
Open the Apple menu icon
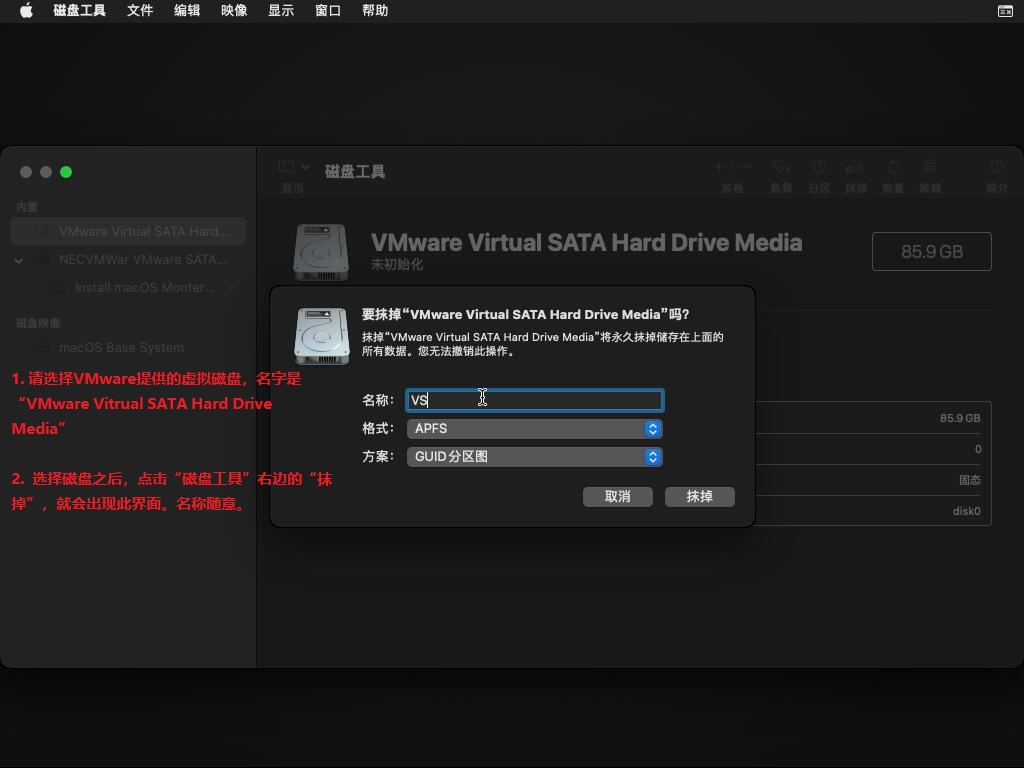click(x=27, y=11)
